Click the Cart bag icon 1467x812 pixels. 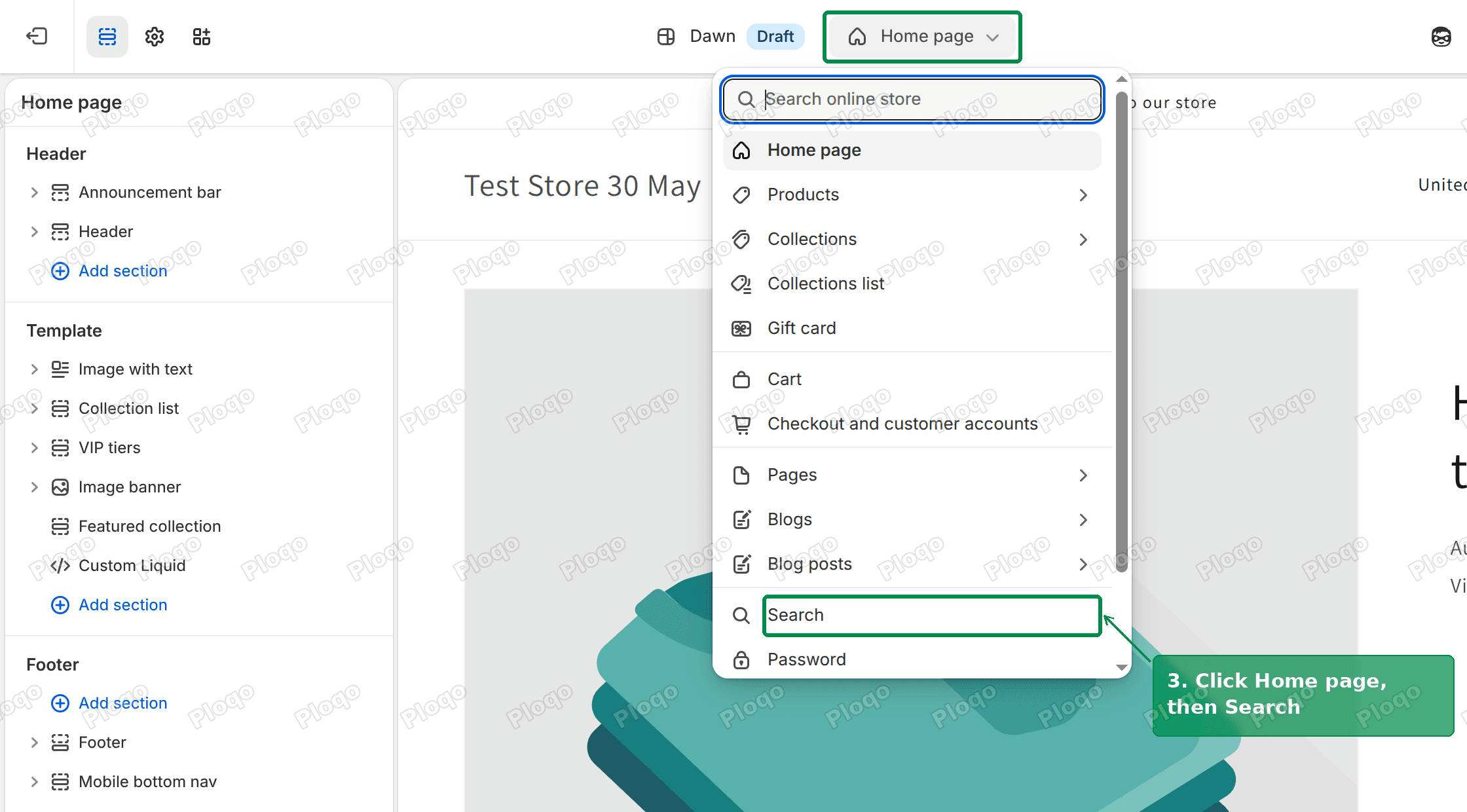pos(741,380)
